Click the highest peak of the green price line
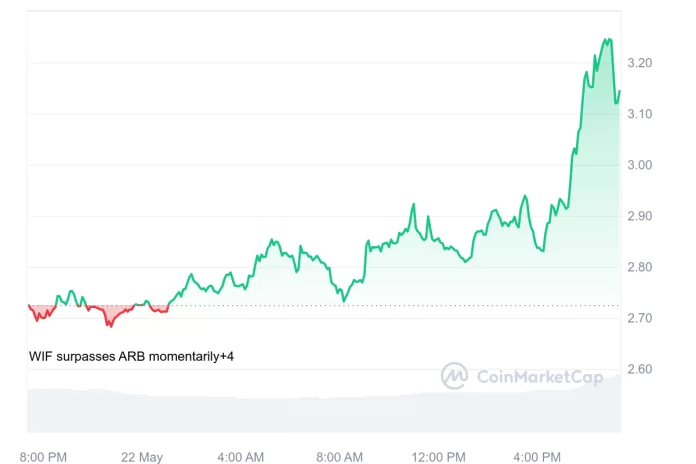The image size is (696, 464). pos(608,39)
